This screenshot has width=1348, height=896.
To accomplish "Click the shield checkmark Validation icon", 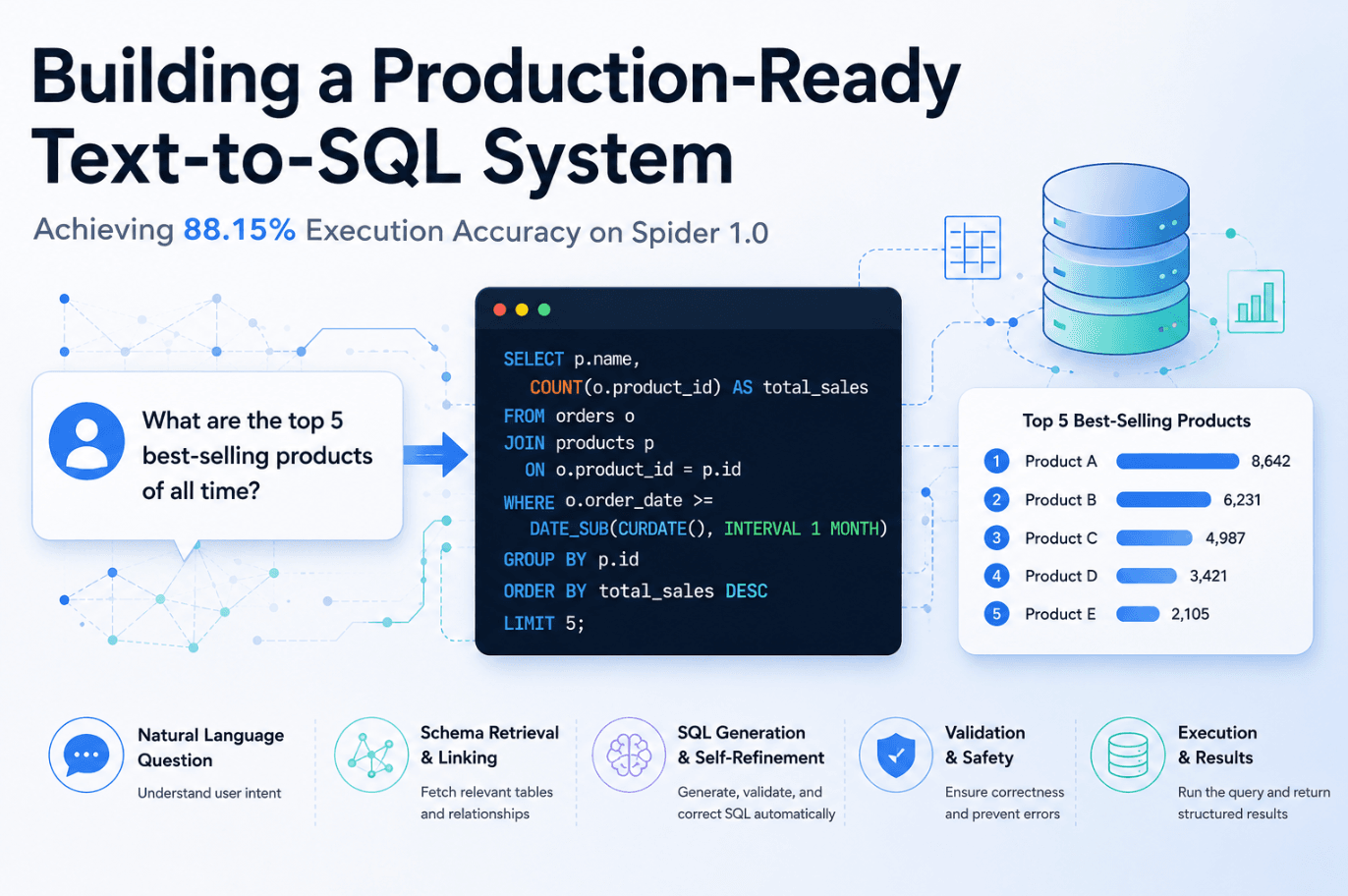I will click(896, 755).
